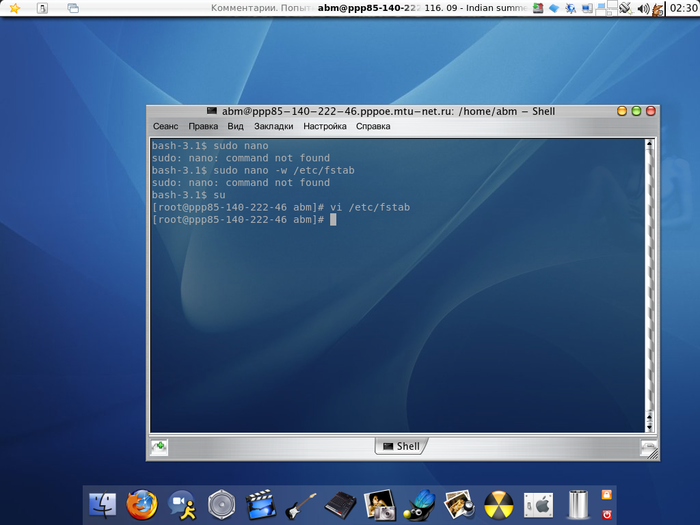Click the blue monitor tray icon
Viewport: 700px width, 525px height.
click(x=587, y=8)
